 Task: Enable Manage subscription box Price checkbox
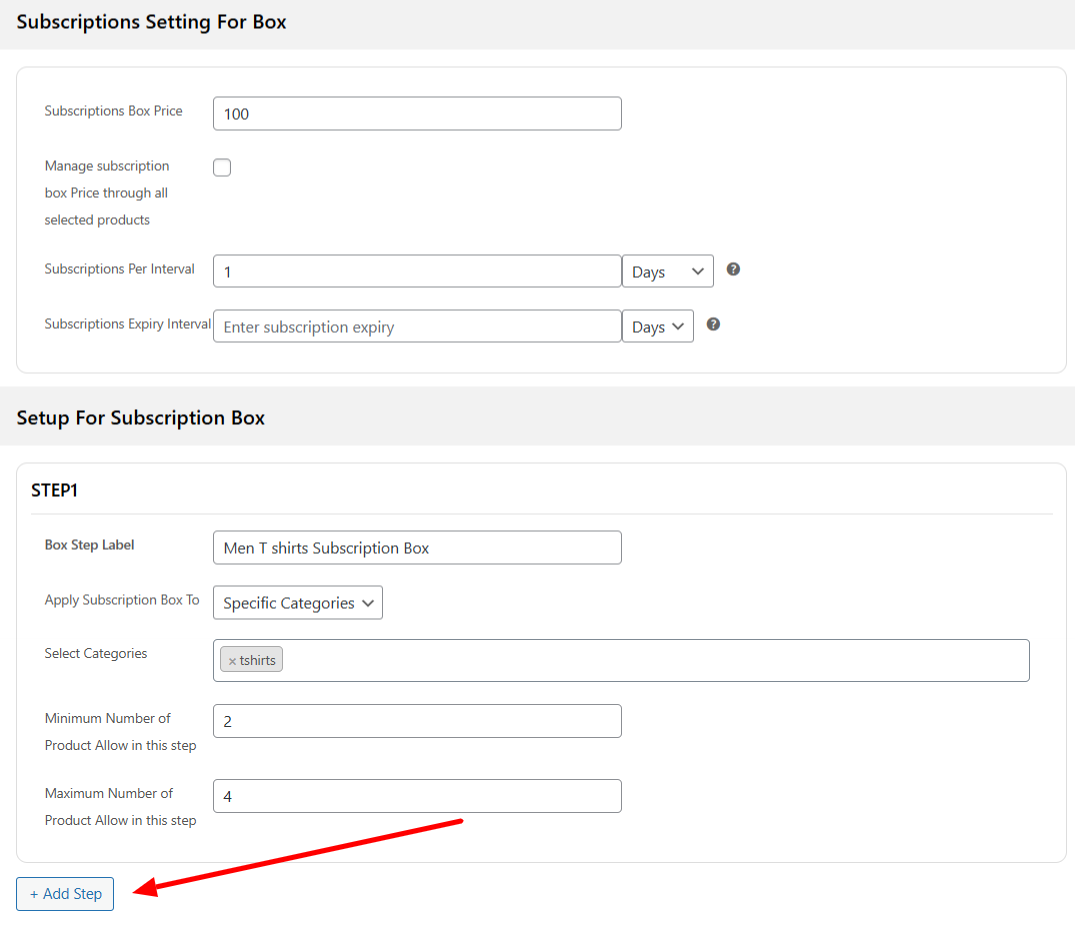(x=222, y=168)
